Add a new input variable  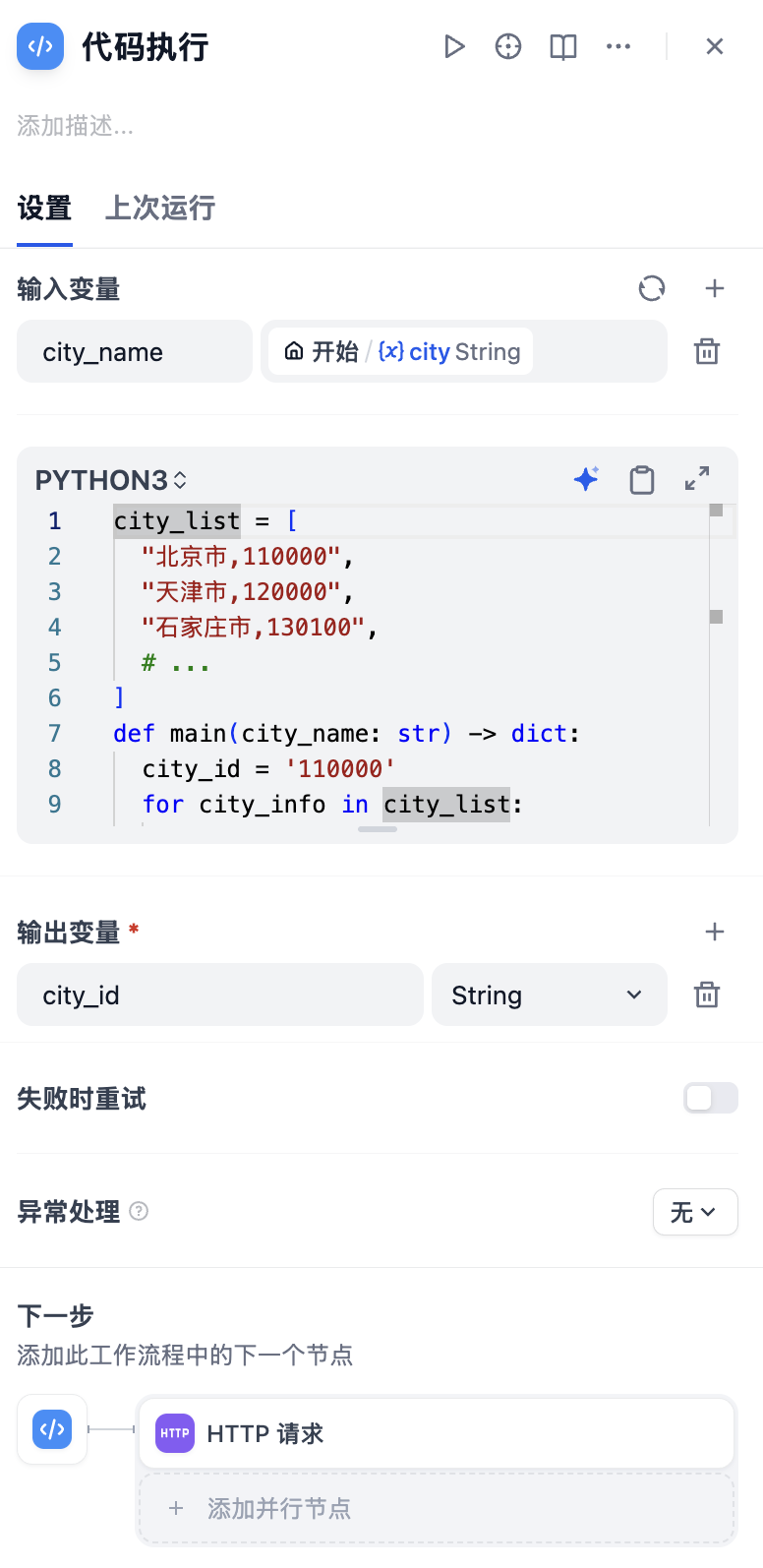click(715, 288)
